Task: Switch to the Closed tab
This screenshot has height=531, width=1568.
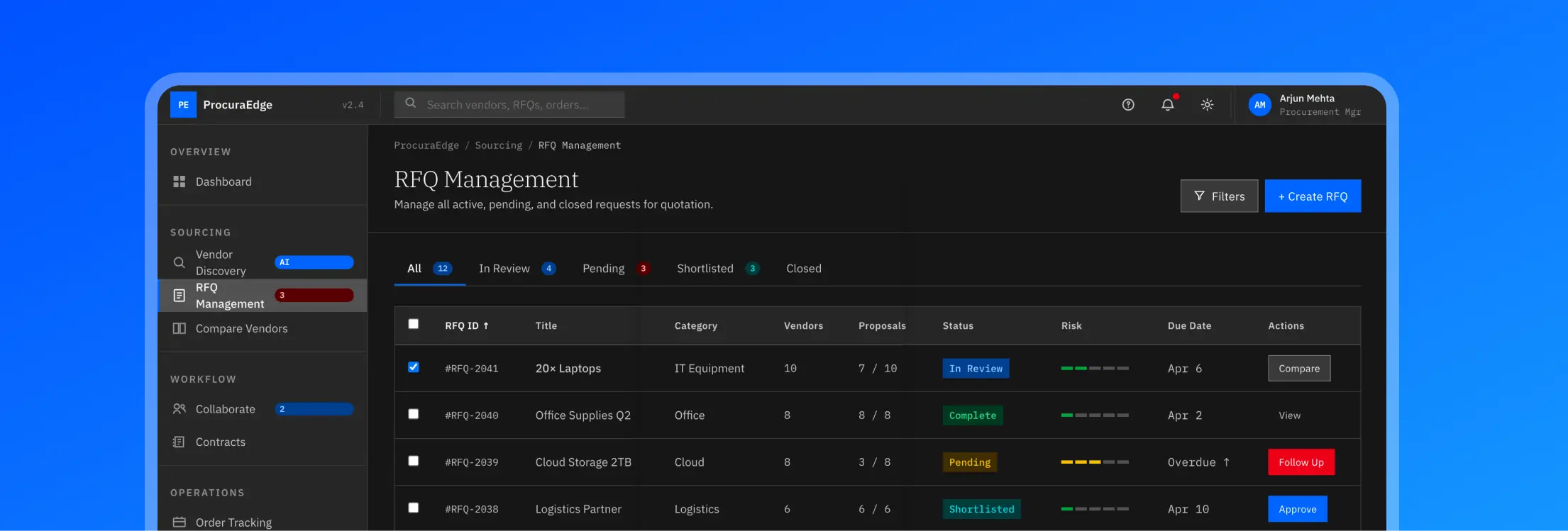Action: tap(804, 269)
